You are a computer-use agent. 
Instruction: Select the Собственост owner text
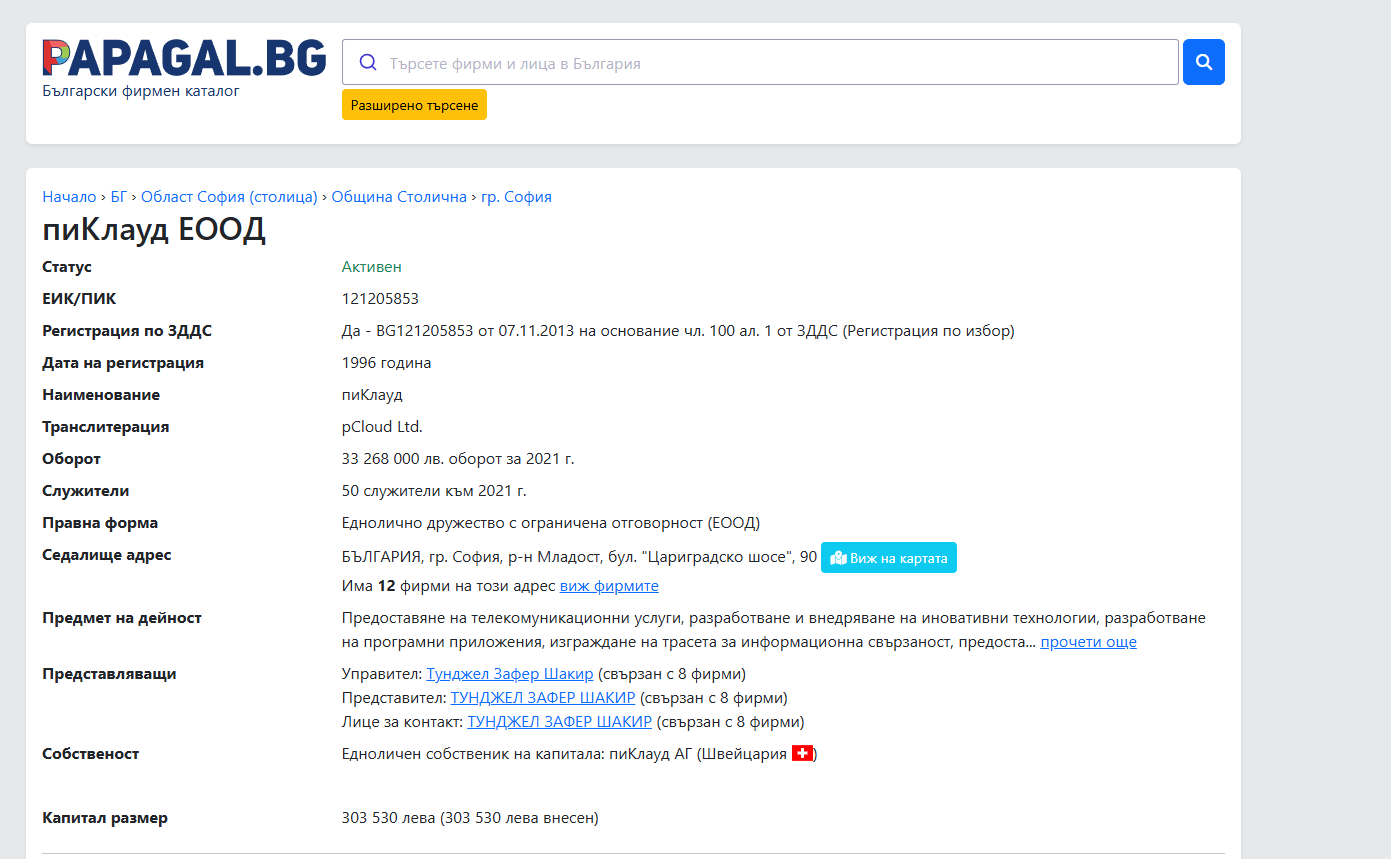pos(580,754)
